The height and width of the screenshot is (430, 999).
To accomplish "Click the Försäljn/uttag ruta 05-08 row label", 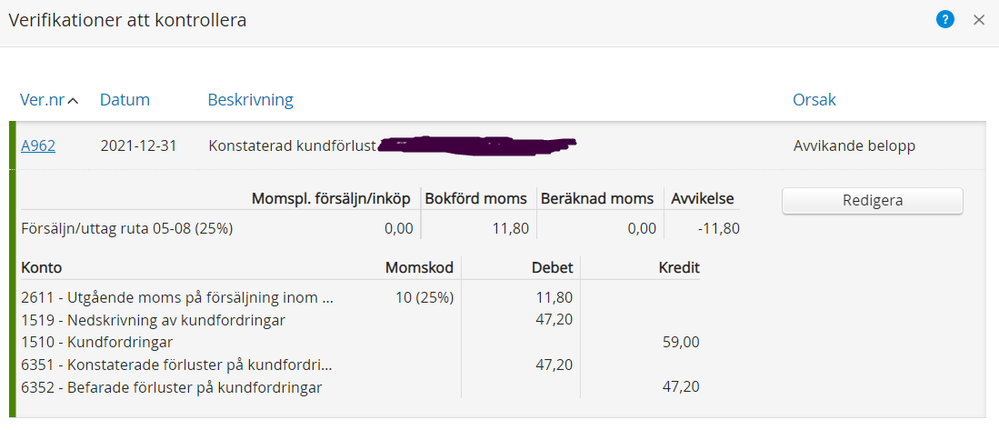I will click(x=127, y=228).
